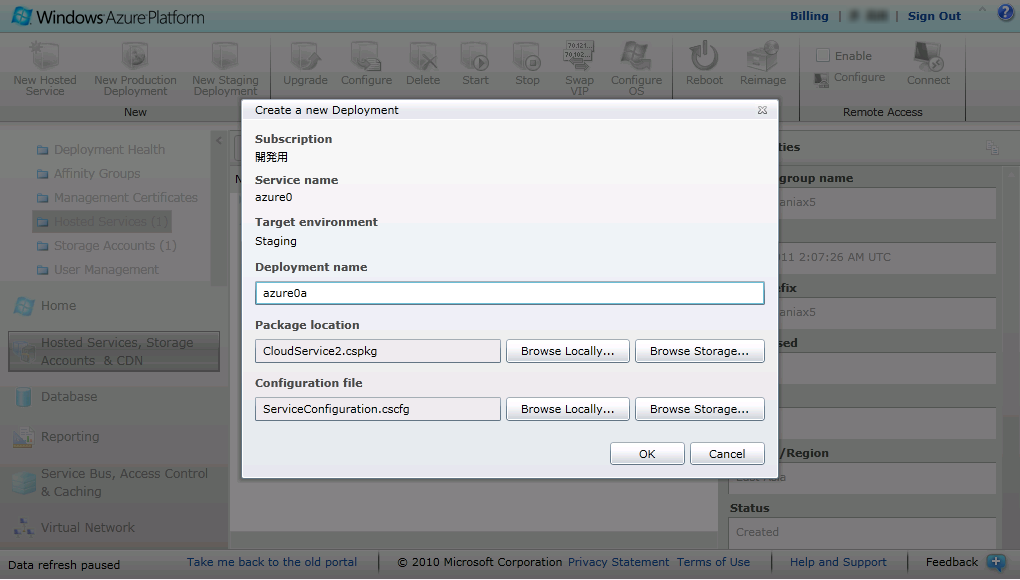This screenshot has width=1020, height=580.
Task: Open the Privacy Statement link
Action: coord(618,562)
